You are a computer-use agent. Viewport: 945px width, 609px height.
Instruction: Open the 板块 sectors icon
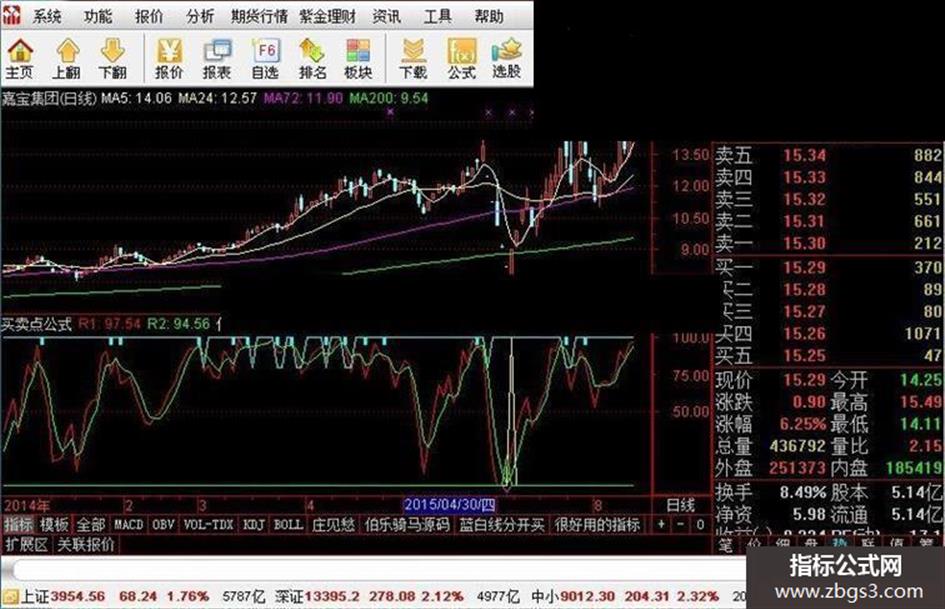pyautogui.click(x=358, y=58)
